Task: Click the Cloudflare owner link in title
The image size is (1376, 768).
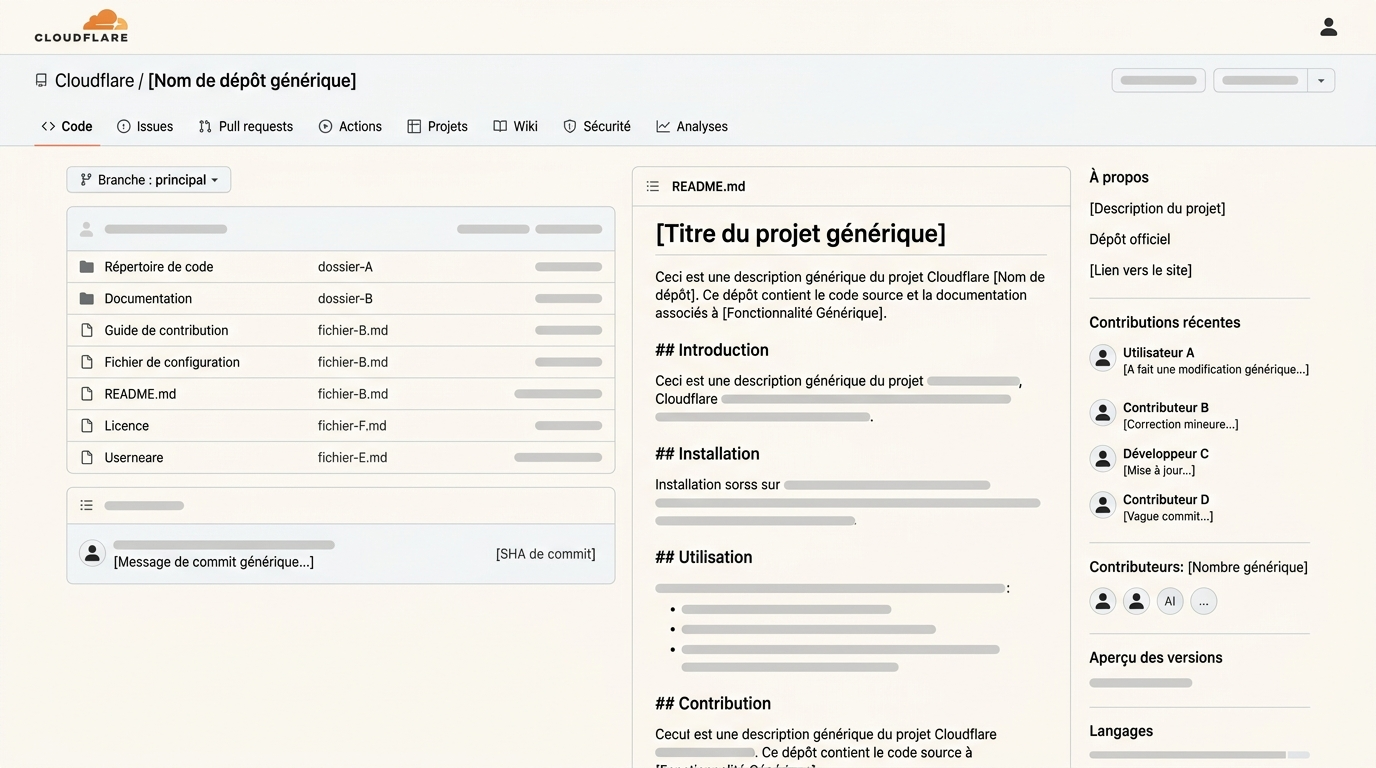Action: tap(94, 81)
